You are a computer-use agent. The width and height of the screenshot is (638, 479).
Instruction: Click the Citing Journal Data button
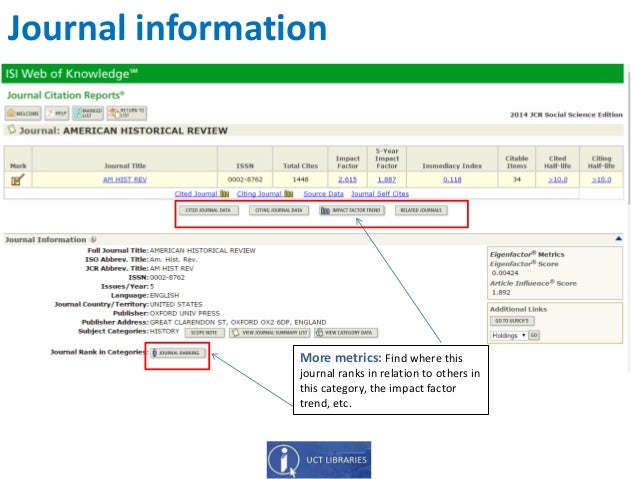pyautogui.click(x=279, y=210)
